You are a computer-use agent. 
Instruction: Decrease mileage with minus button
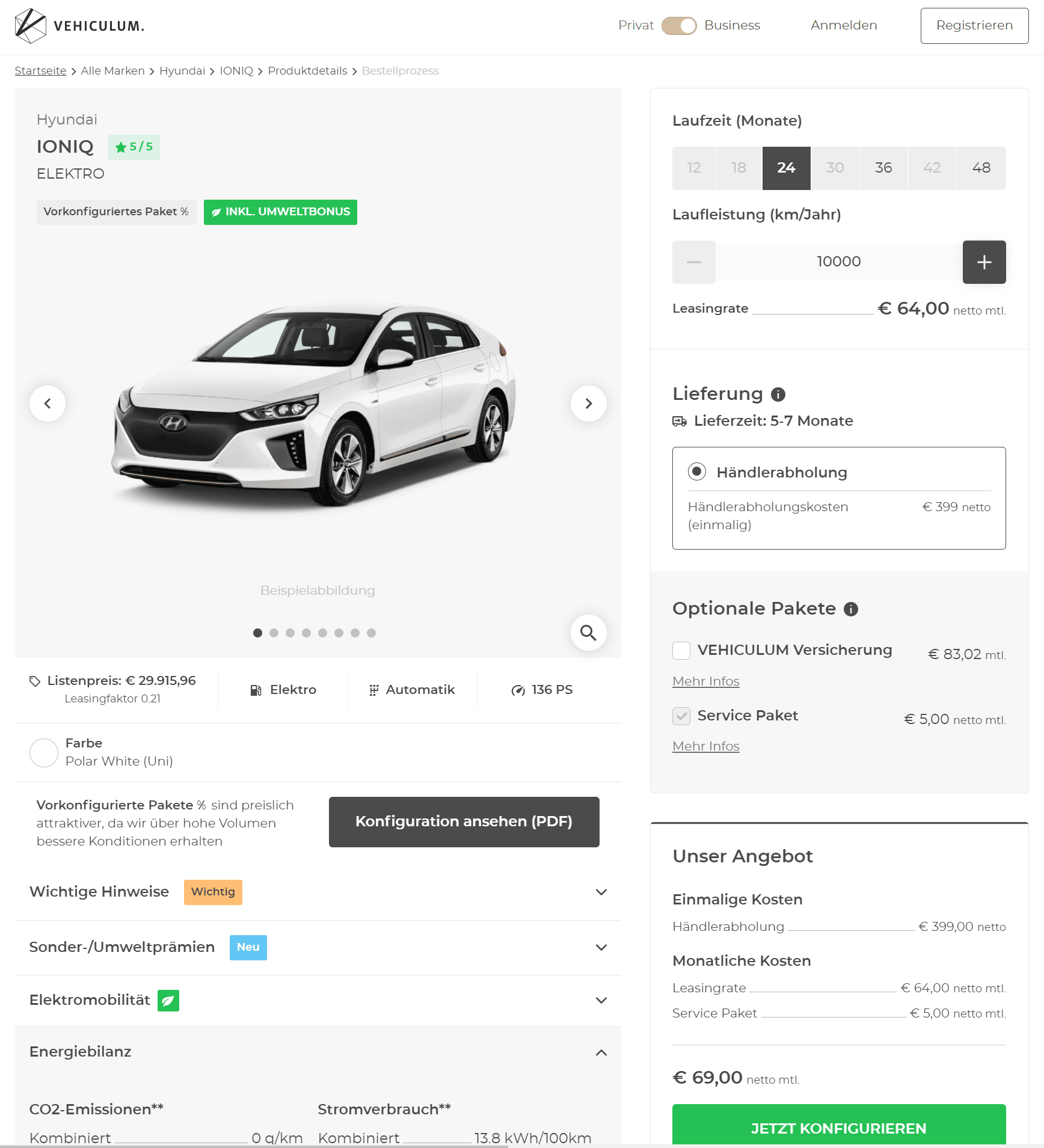(x=694, y=262)
